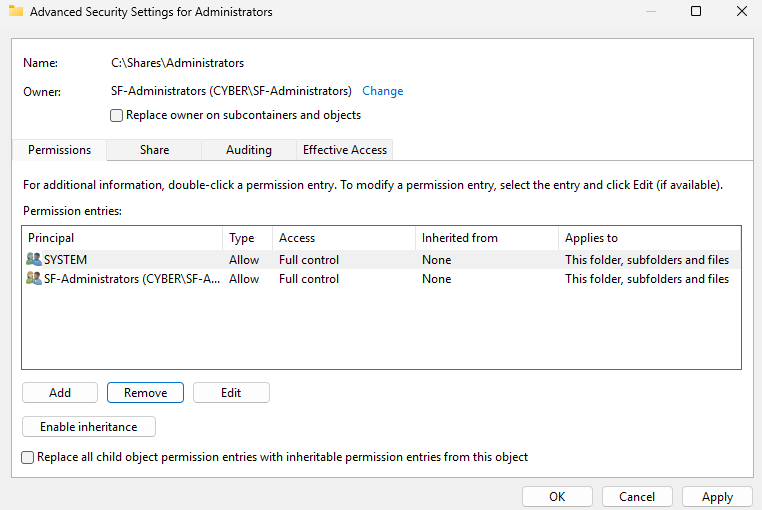
Task: Click the Edit button for permission entry
Action: [x=231, y=393]
